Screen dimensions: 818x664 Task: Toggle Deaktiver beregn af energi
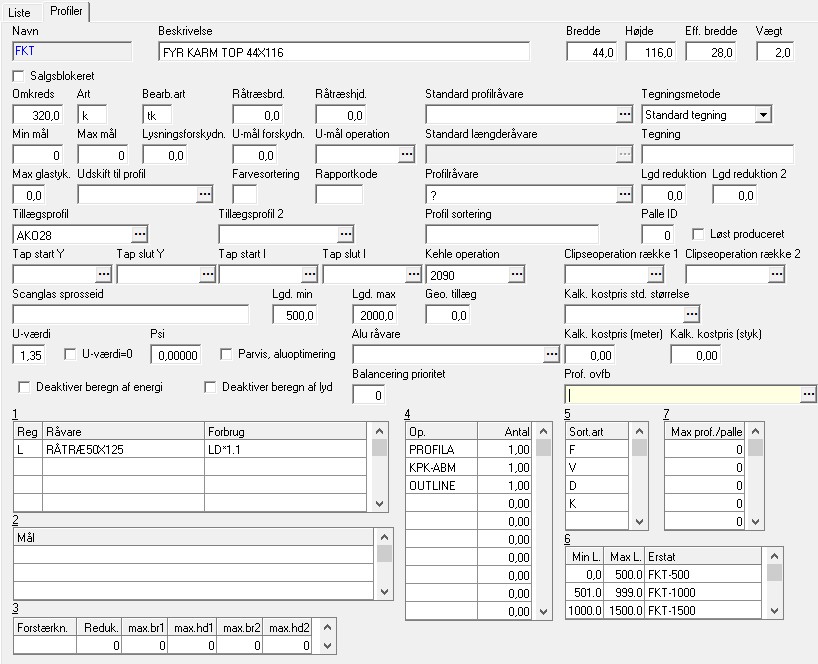point(25,387)
